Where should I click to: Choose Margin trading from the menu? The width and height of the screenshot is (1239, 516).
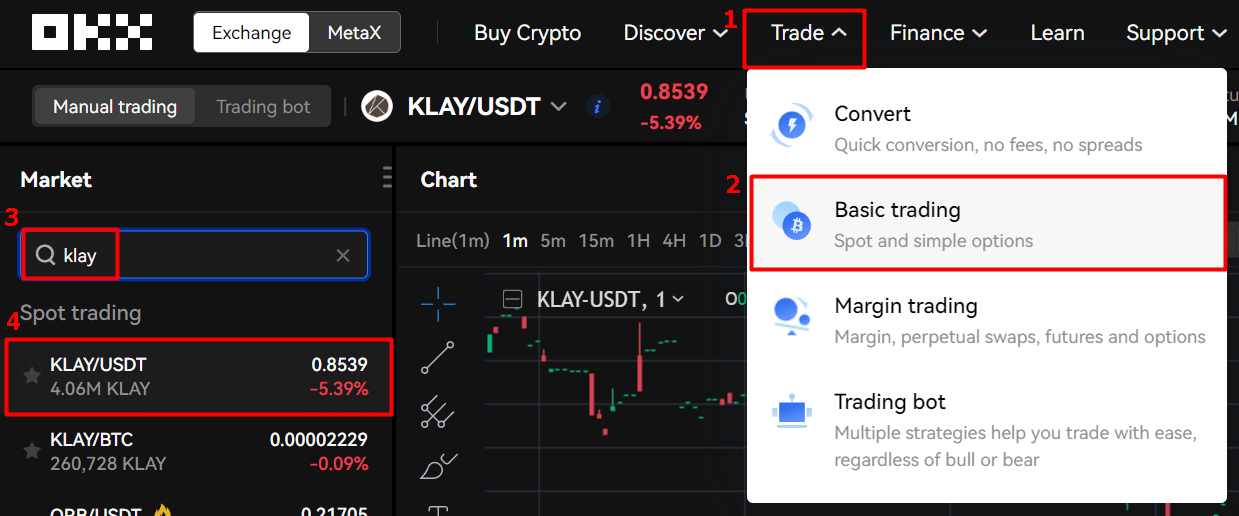987,320
